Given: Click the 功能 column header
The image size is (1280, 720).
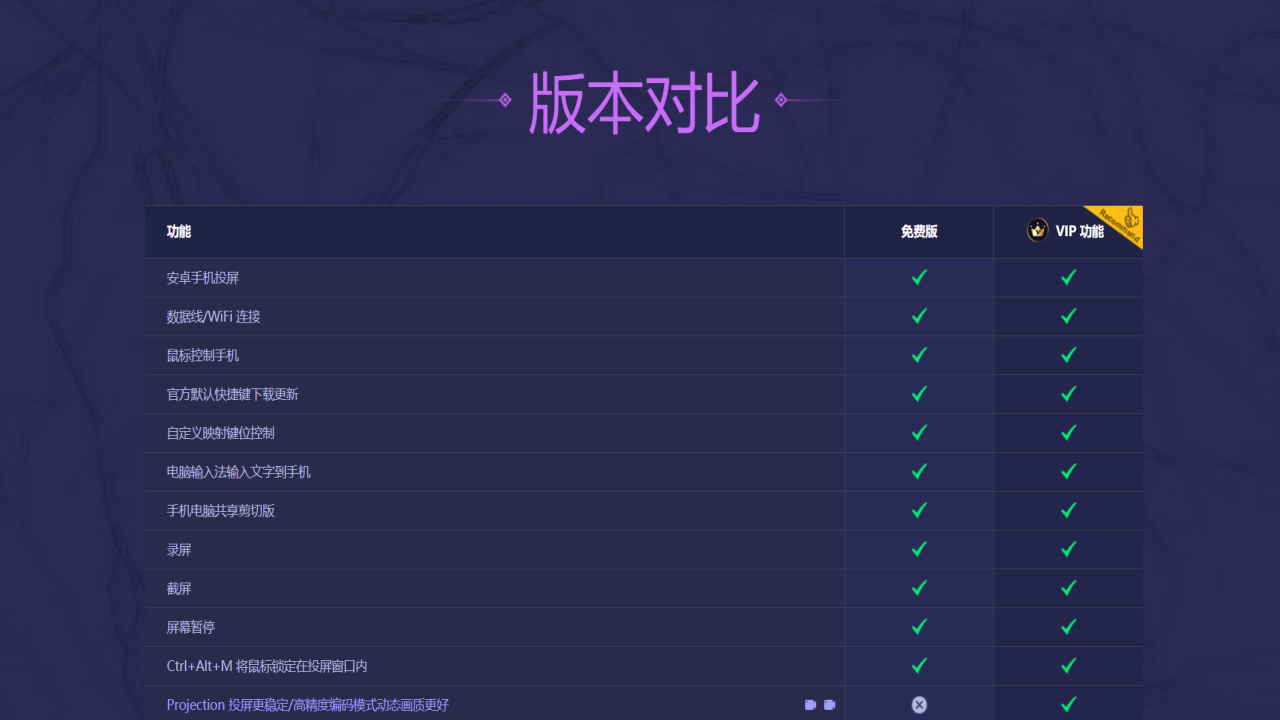Looking at the screenshot, I should [x=179, y=232].
